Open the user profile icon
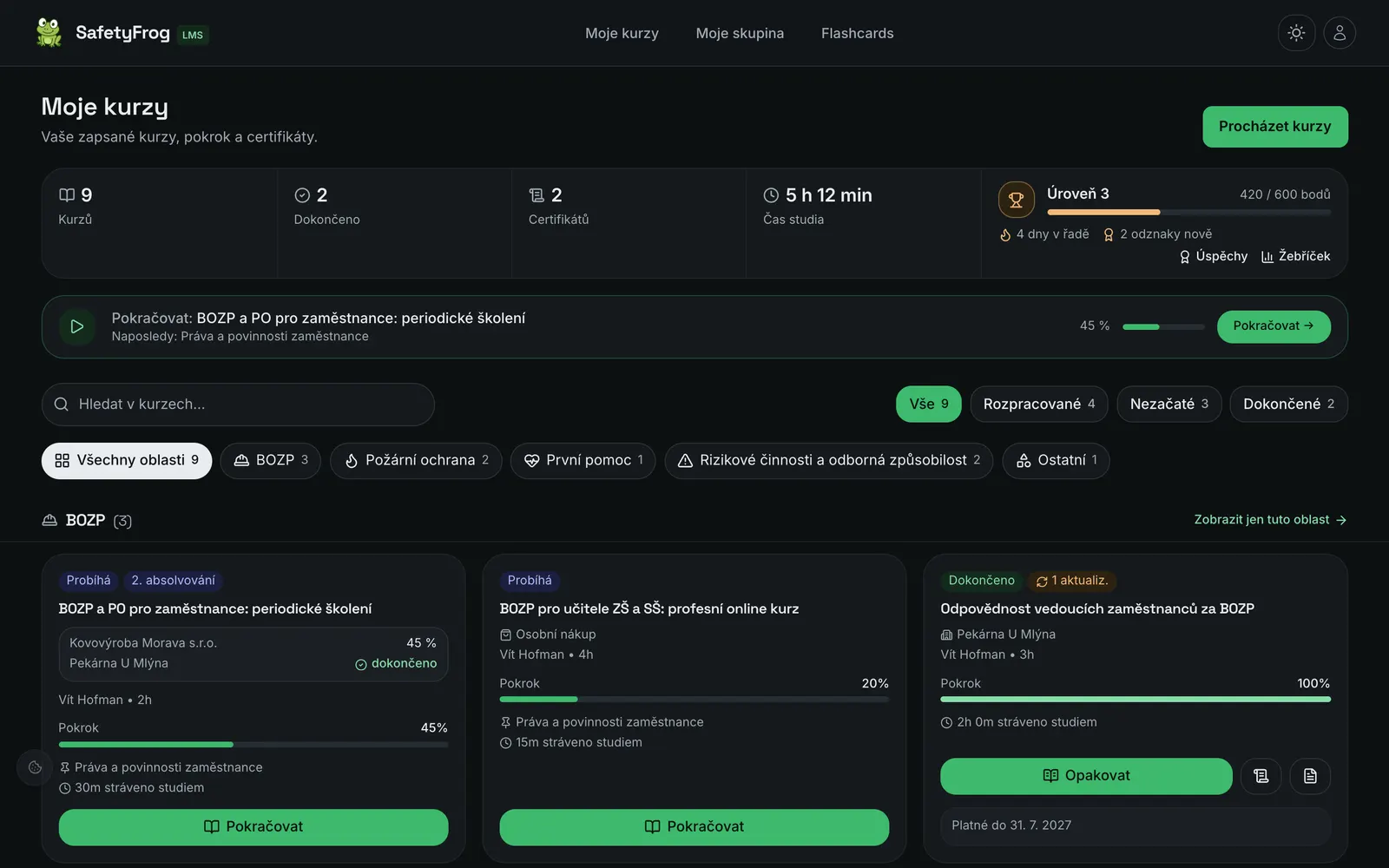The image size is (1389, 868). (1340, 33)
